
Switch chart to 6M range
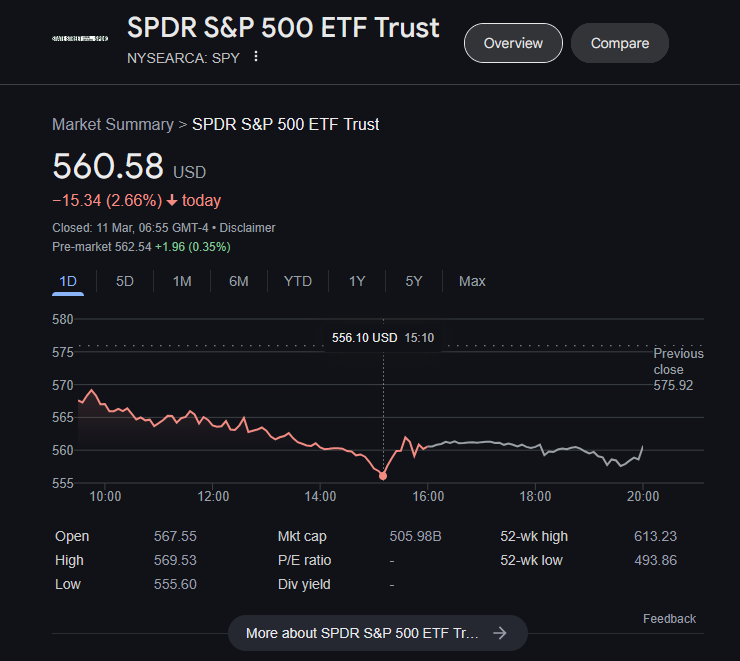[x=238, y=281]
